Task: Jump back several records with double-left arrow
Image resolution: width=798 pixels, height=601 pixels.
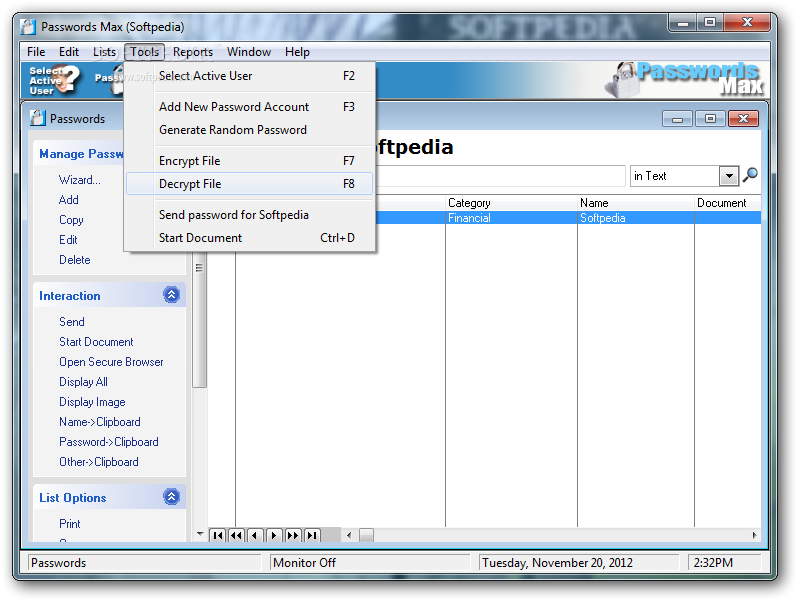Action: click(236, 535)
